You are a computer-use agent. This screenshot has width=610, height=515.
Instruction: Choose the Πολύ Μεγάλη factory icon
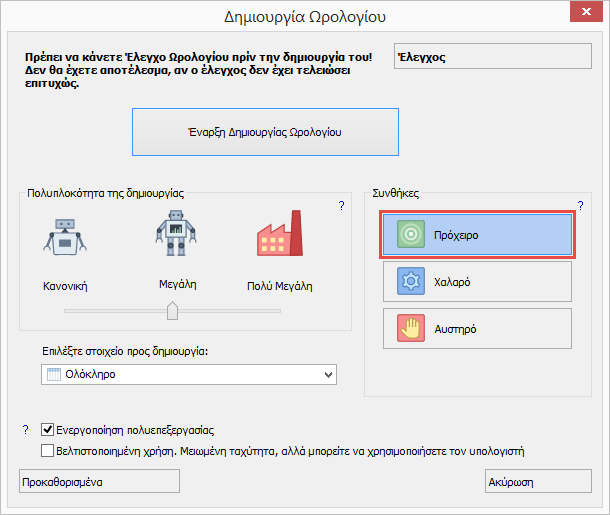pyautogui.click(x=279, y=238)
